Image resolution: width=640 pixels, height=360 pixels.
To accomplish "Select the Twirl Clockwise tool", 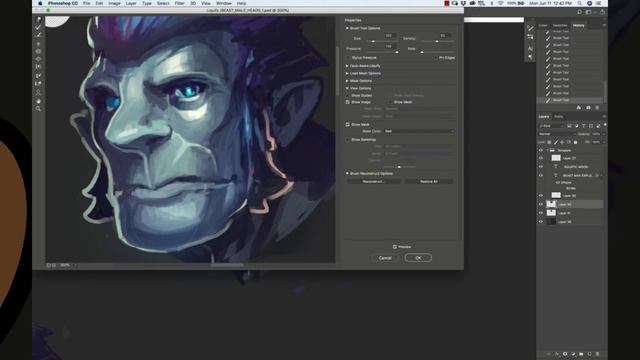I will [x=38, y=43].
